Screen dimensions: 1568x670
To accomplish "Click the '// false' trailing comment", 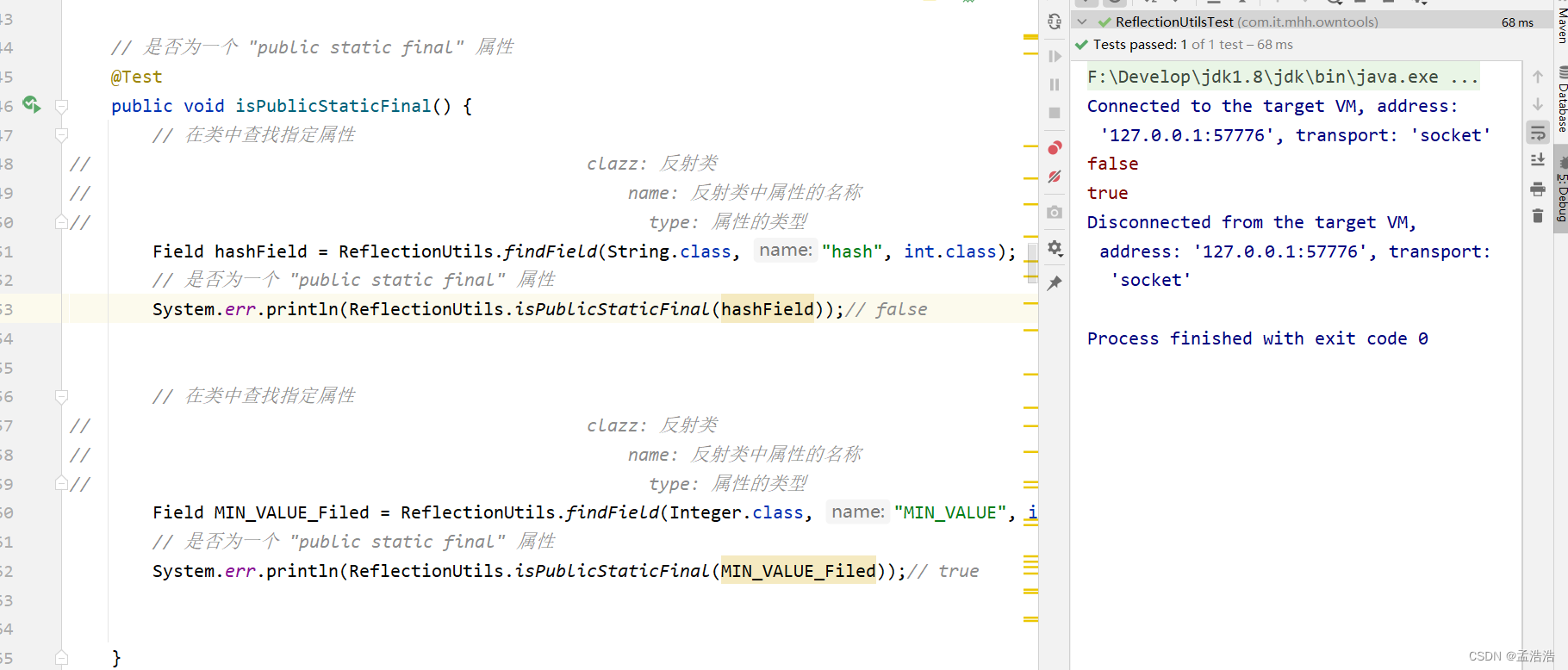I will (x=887, y=309).
